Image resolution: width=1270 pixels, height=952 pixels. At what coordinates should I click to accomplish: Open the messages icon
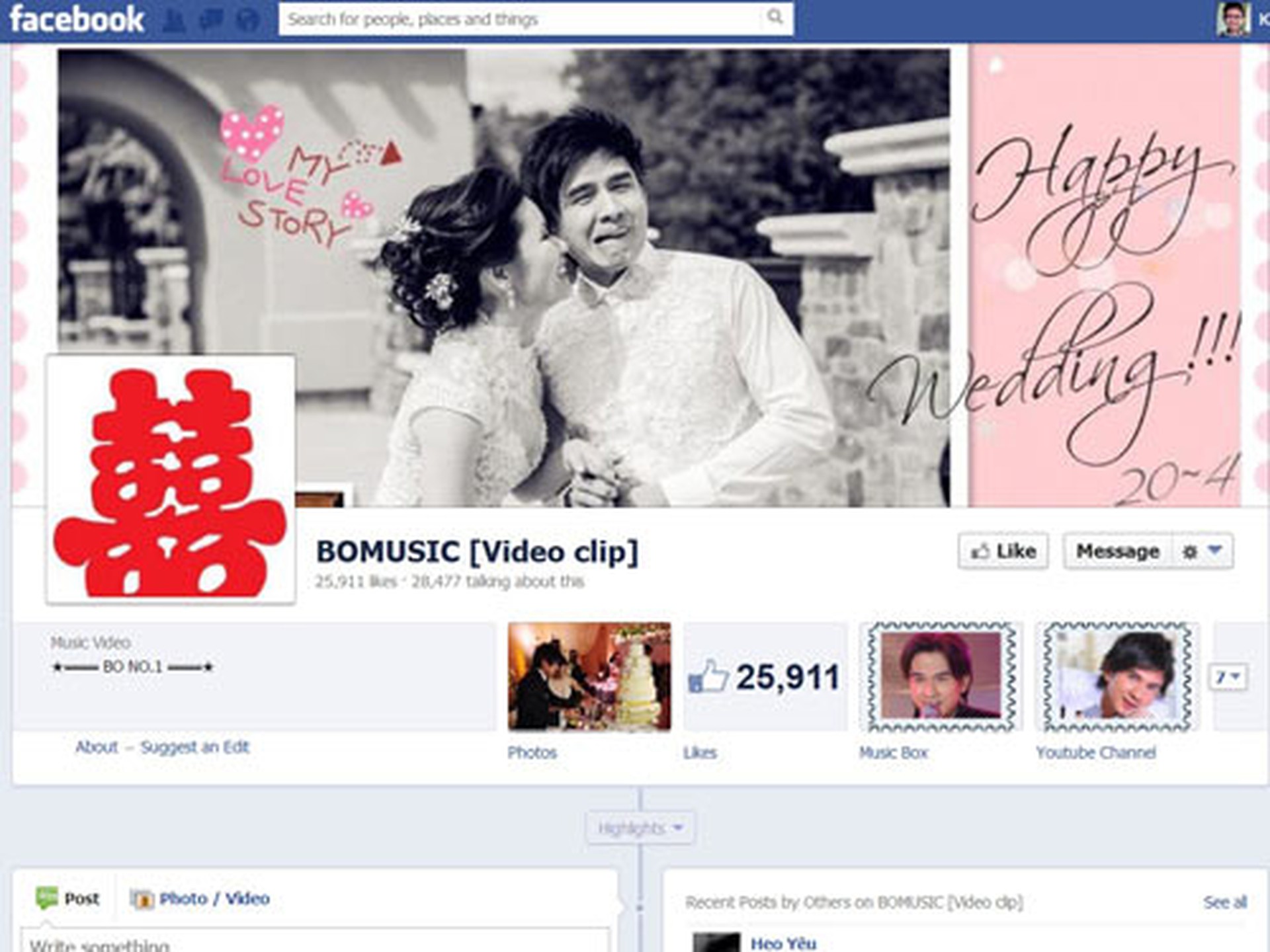pos(211,20)
